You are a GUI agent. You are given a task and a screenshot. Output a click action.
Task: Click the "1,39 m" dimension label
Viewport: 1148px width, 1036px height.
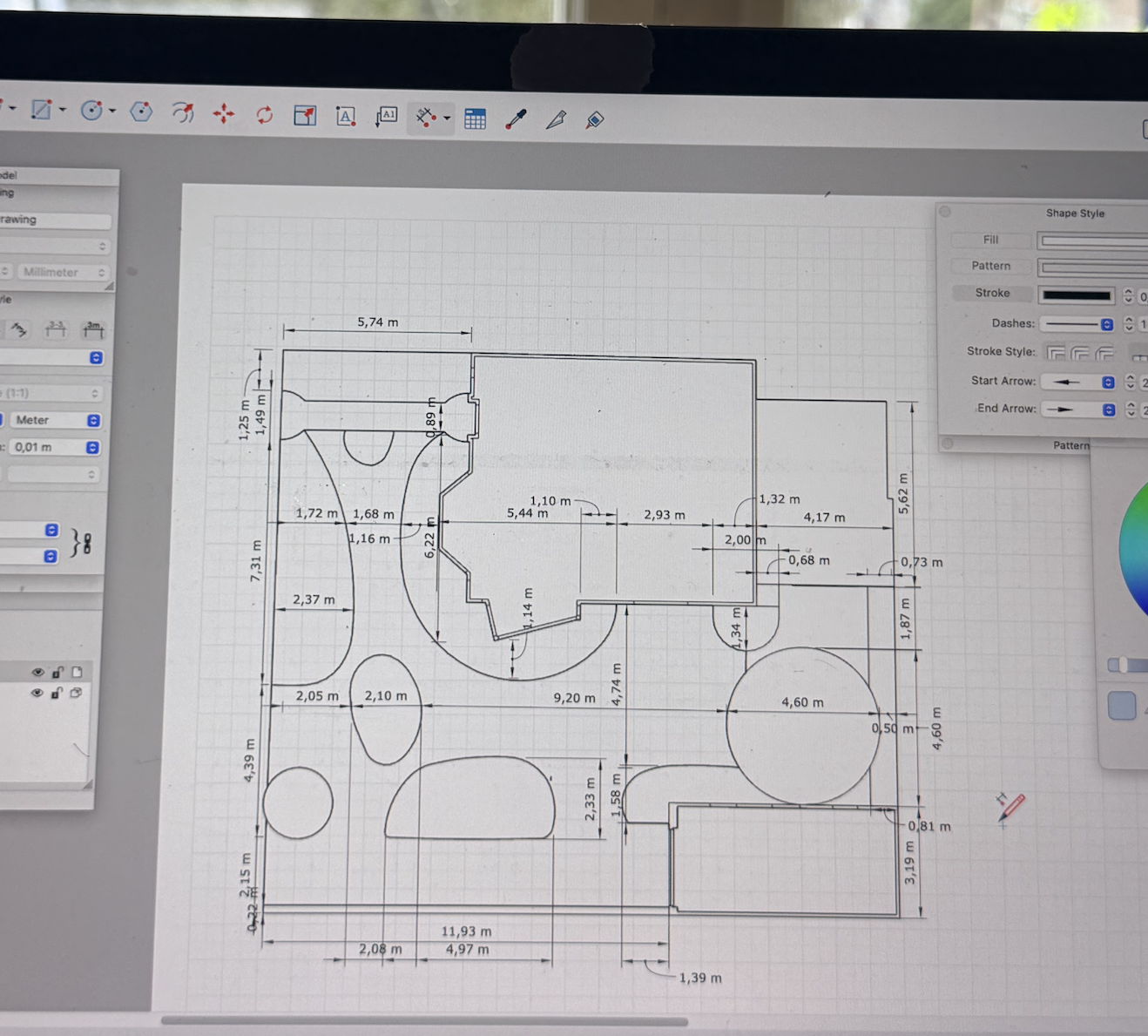click(700, 978)
